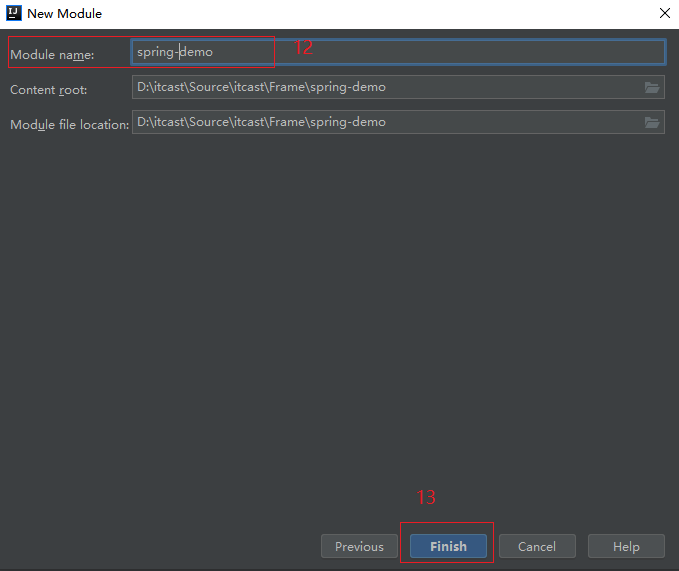Image resolution: width=679 pixels, height=571 pixels.
Task: Click the empty button bar area left of Previous
Action: point(160,546)
